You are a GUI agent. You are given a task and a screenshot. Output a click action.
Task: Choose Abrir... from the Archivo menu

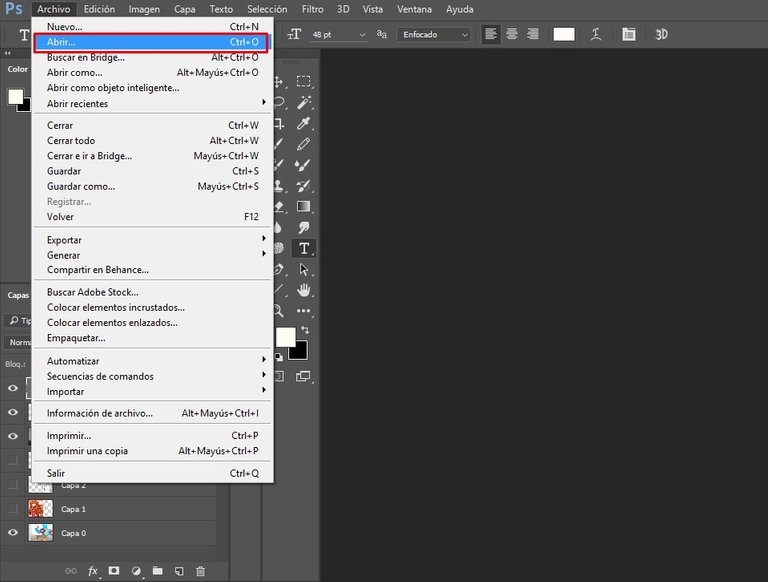click(152, 42)
